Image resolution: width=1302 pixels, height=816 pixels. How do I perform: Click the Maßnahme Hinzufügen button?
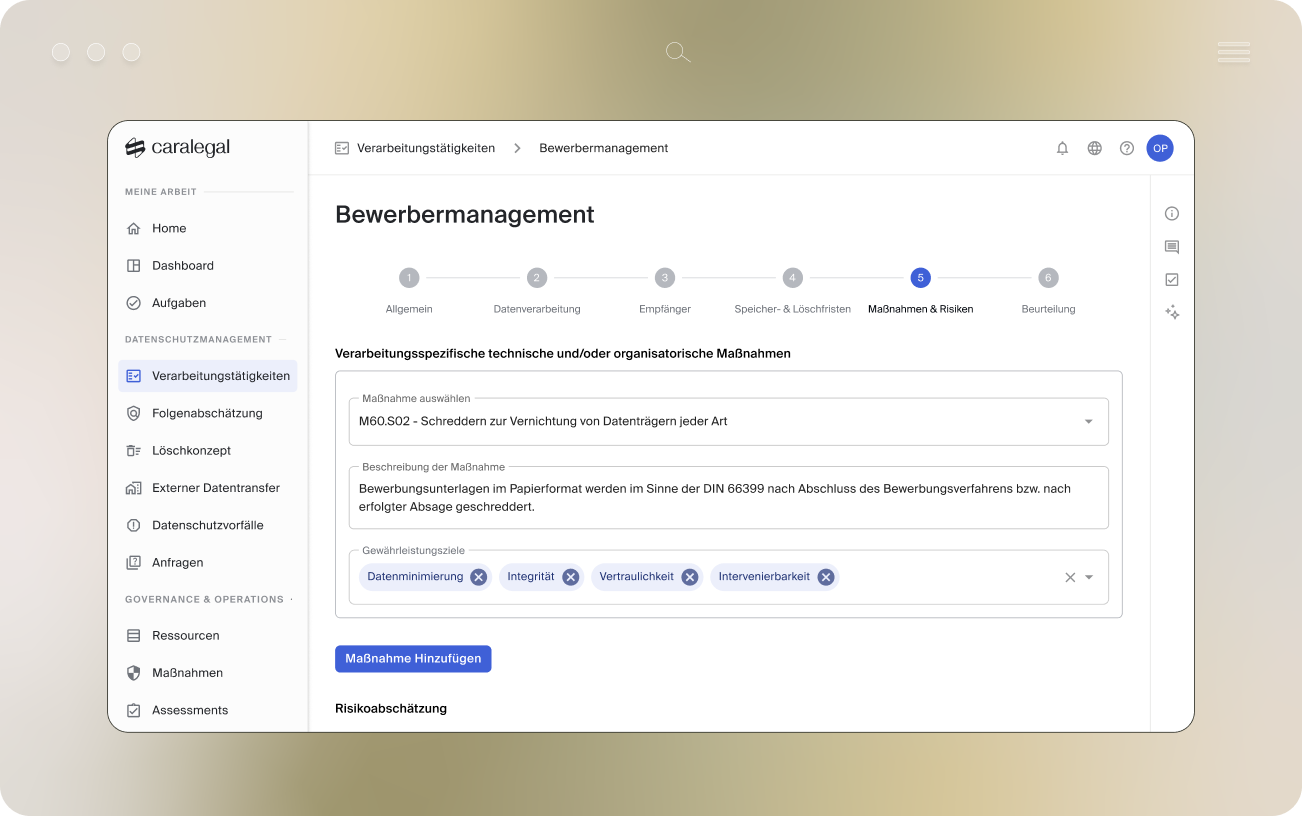(413, 658)
